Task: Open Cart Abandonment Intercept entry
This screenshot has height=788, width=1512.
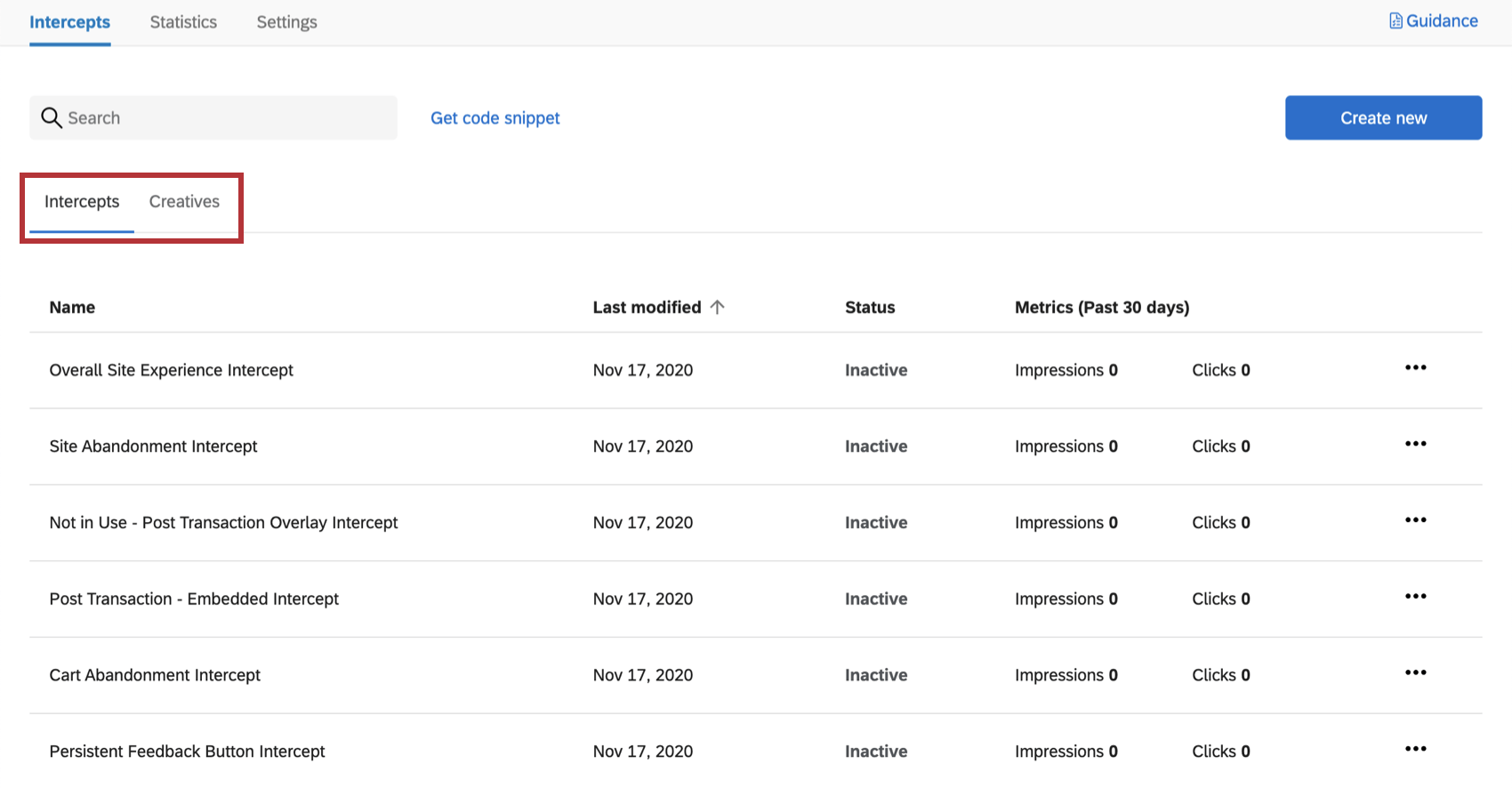Action: click(155, 675)
